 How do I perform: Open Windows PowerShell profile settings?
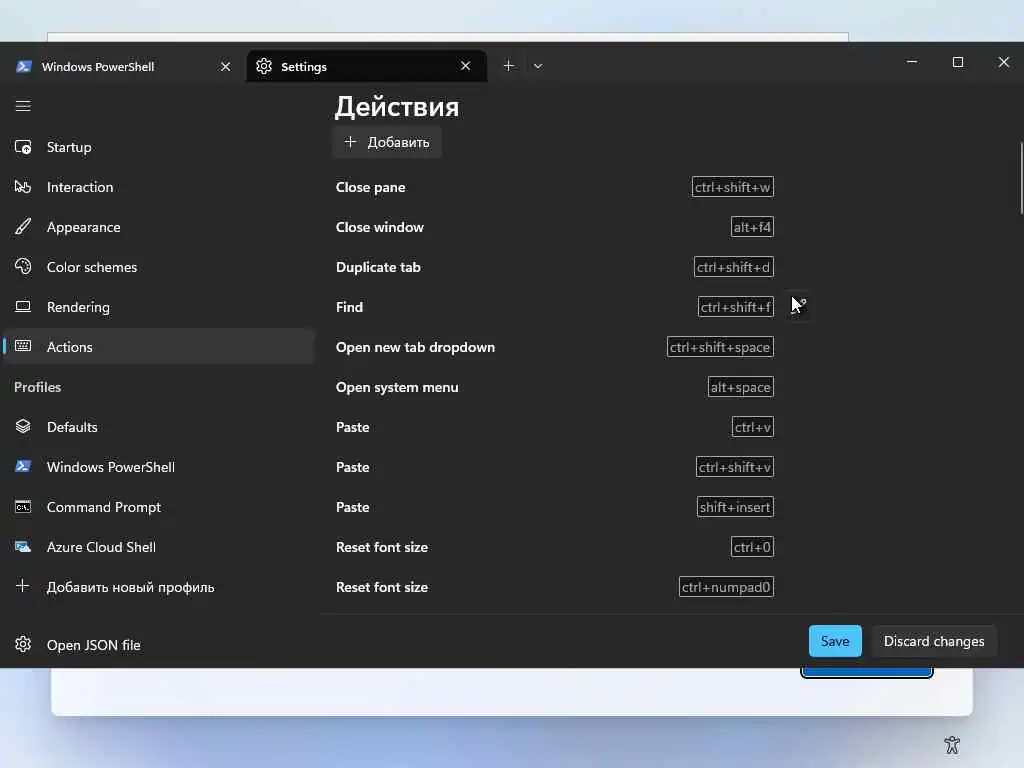click(x=159, y=466)
